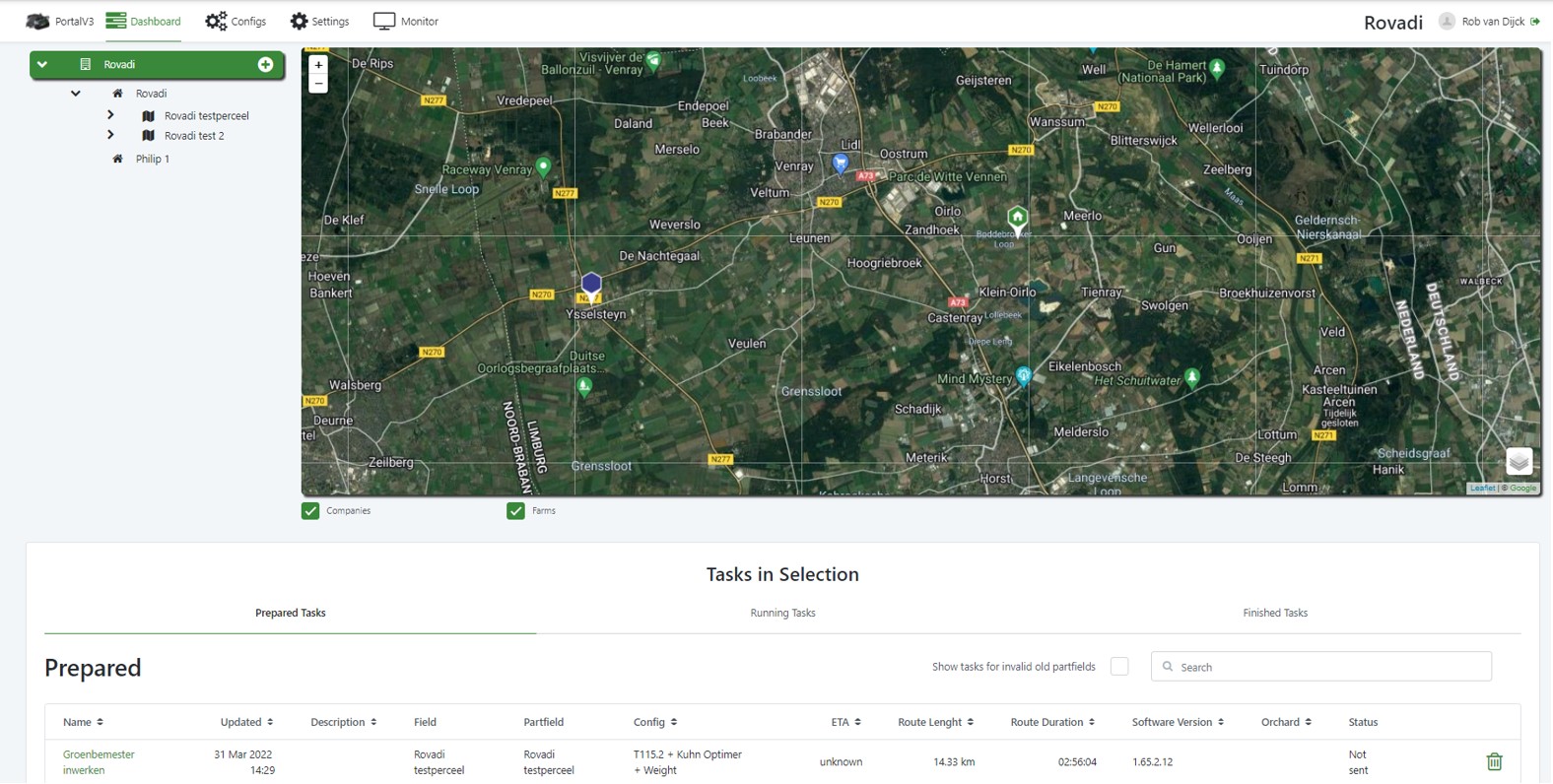Collapse the Rovadi farm tree node
The width and height of the screenshot is (1553, 784).
(x=76, y=94)
